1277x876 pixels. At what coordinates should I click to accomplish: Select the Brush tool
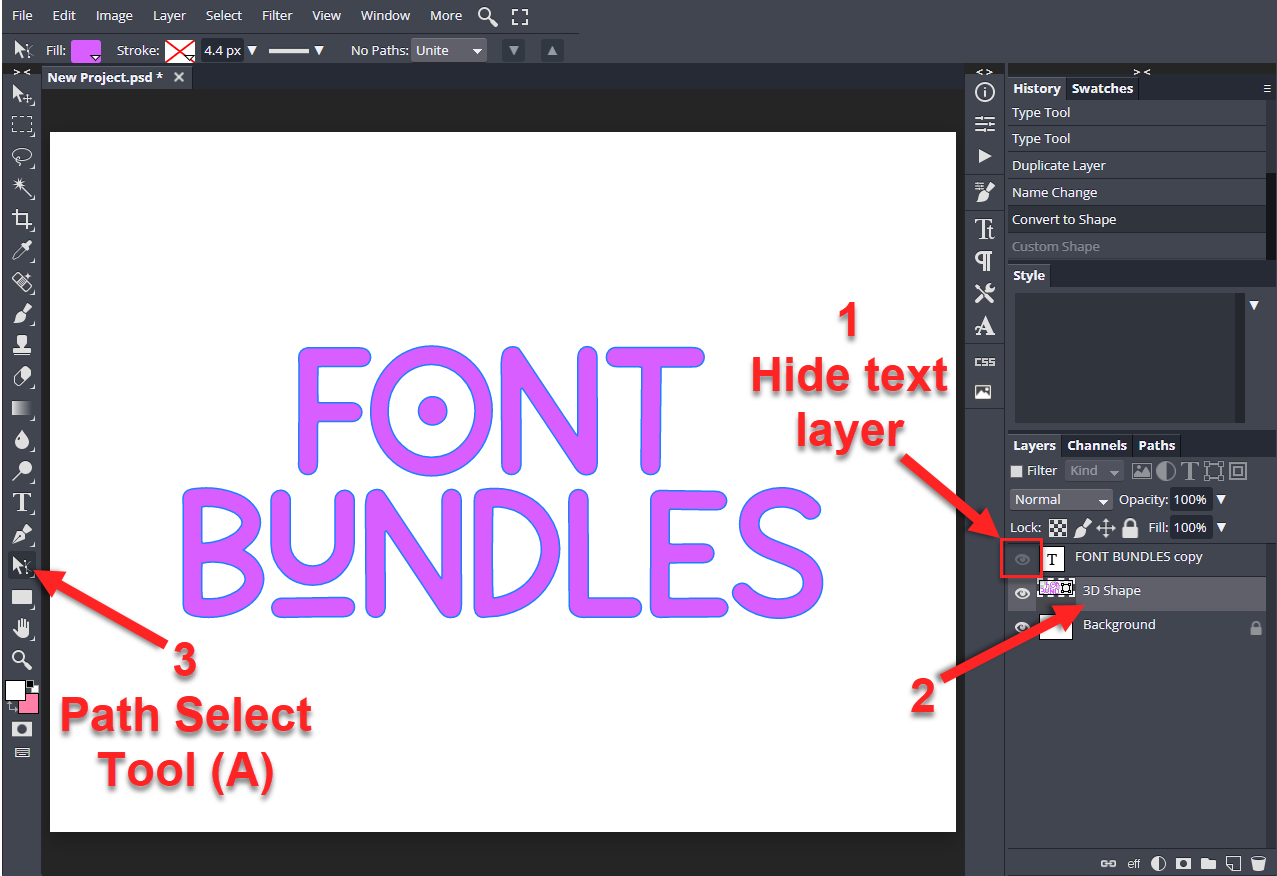click(x=21, y=314)
